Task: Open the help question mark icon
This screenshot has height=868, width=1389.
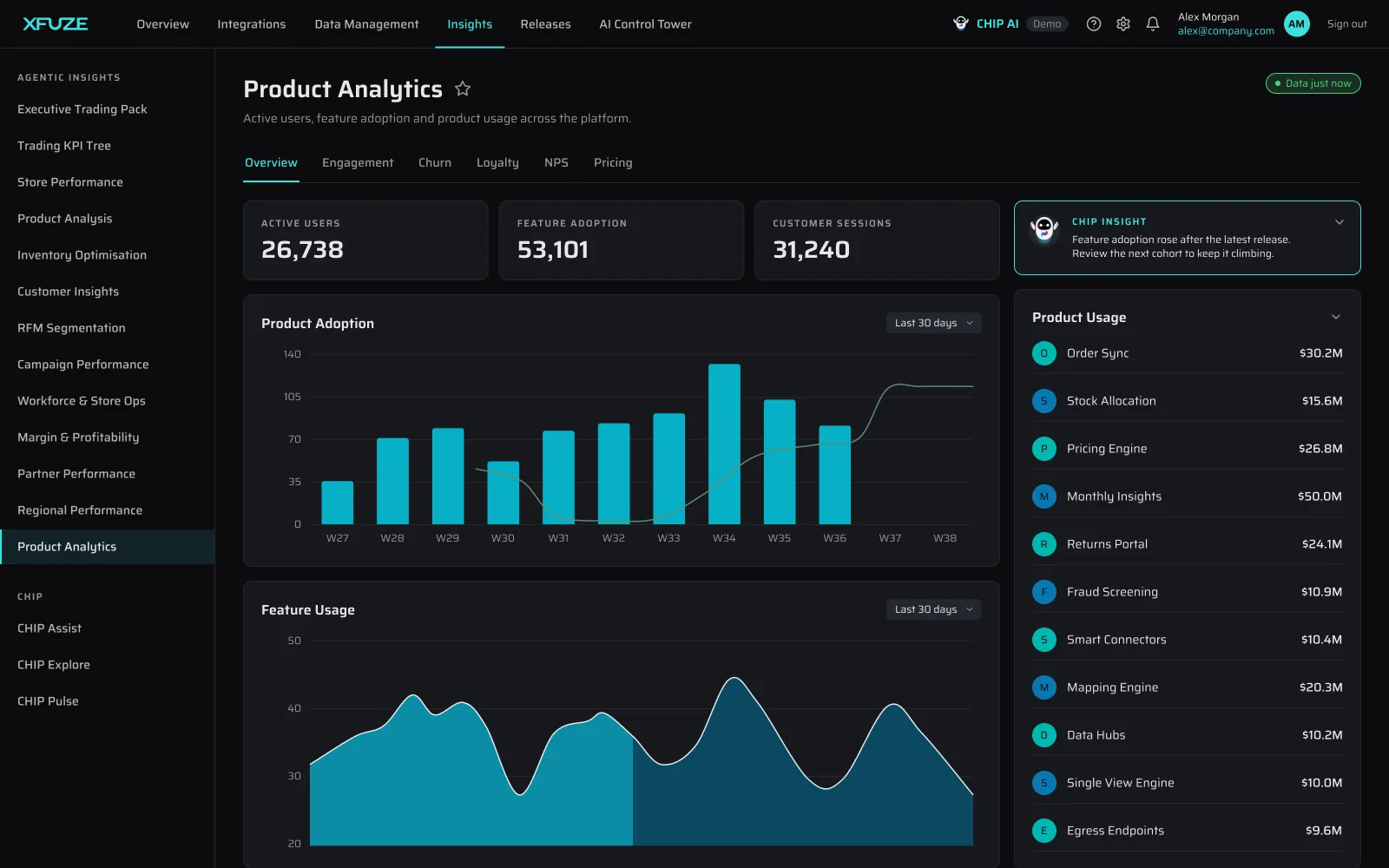Action: (1094, 24)
